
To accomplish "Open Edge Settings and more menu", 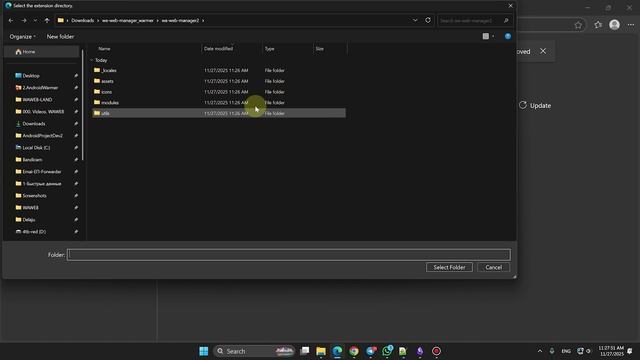I will point(631,25).
